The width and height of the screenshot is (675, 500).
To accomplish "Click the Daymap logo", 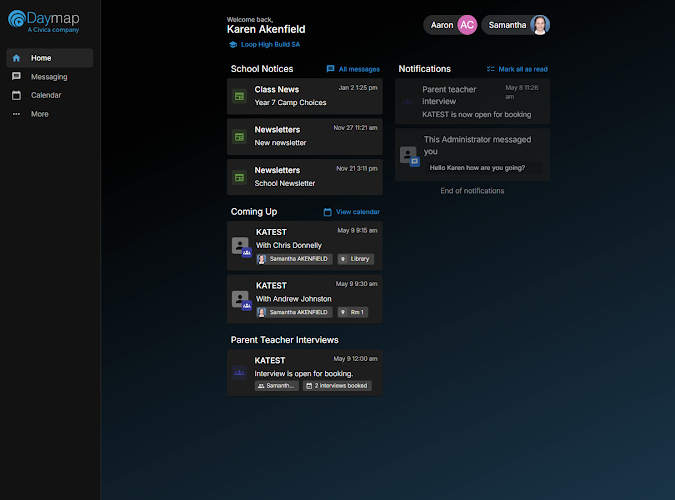I will 44,22.
